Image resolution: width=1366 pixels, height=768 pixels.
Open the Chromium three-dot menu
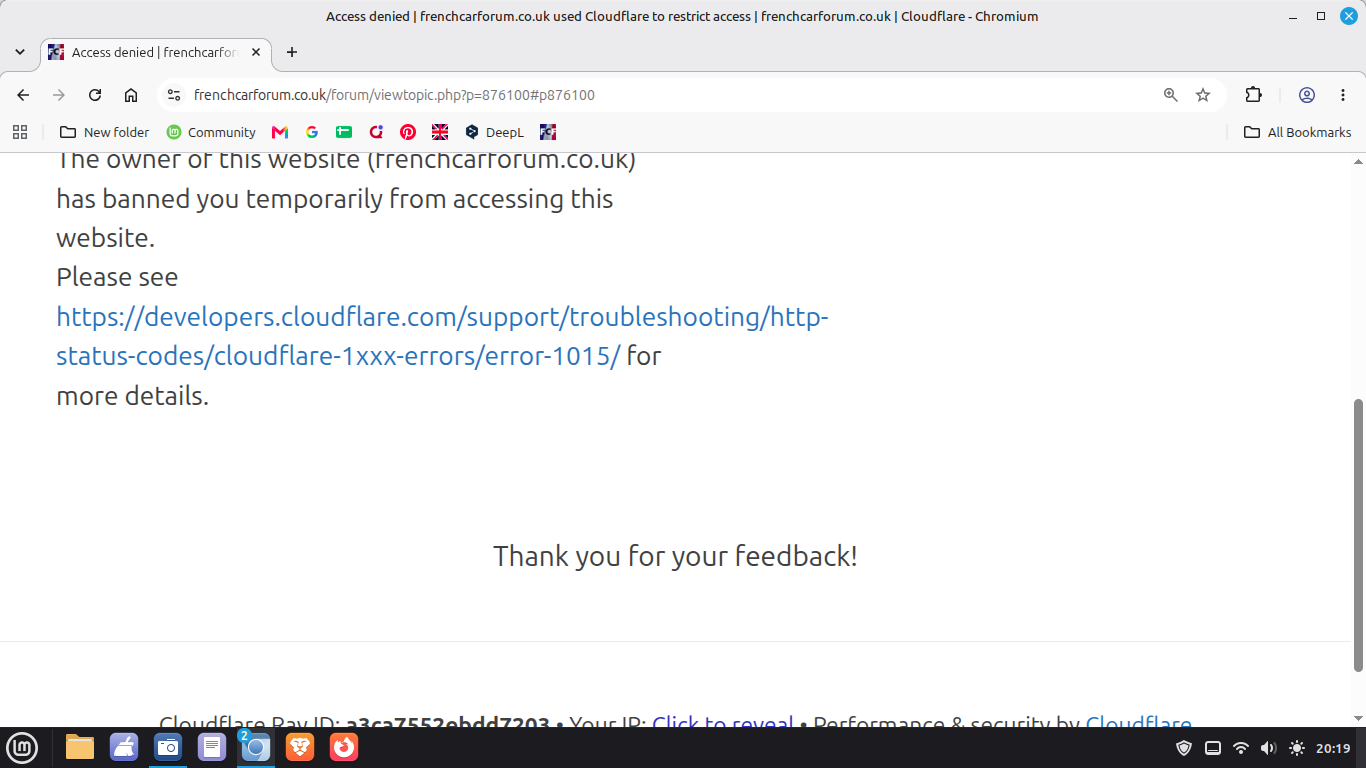[1341, 95]
